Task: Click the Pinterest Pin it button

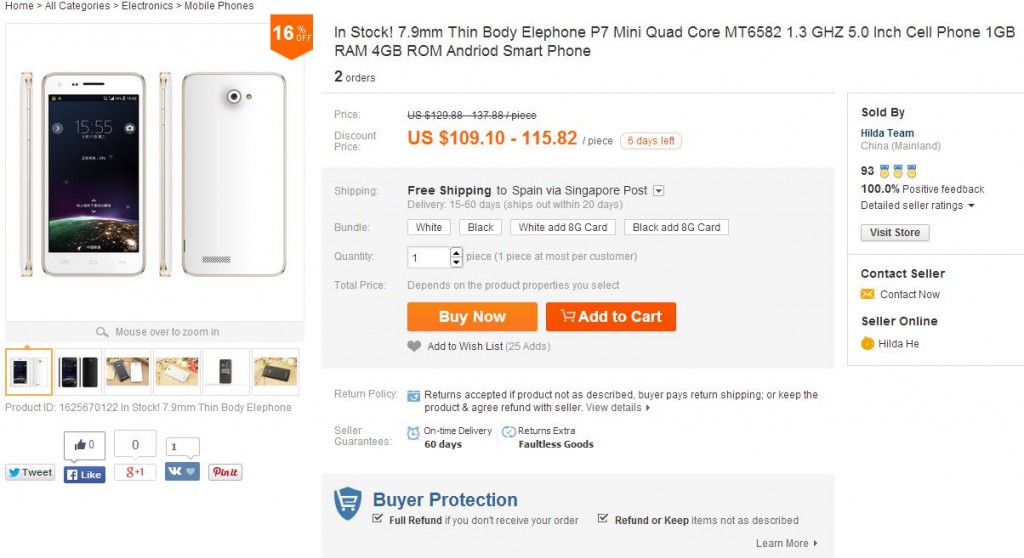Action: (225, 472)
